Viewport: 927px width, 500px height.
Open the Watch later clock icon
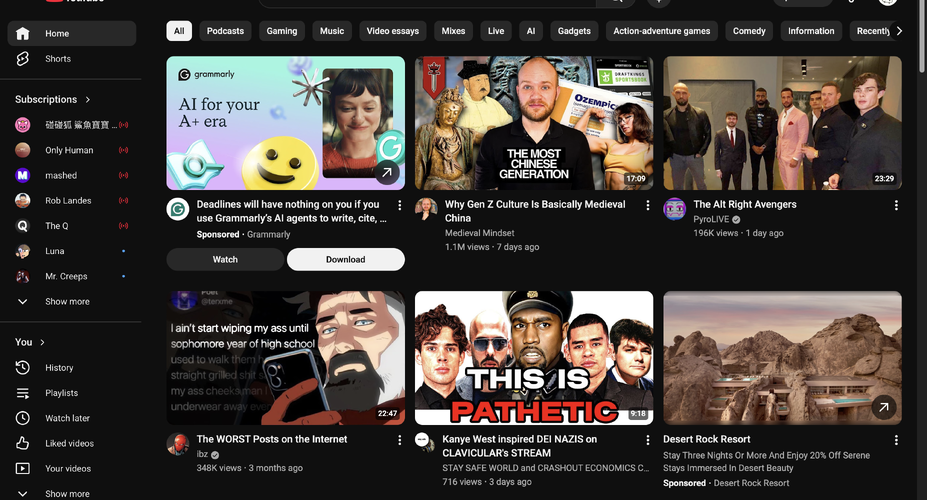22,418
